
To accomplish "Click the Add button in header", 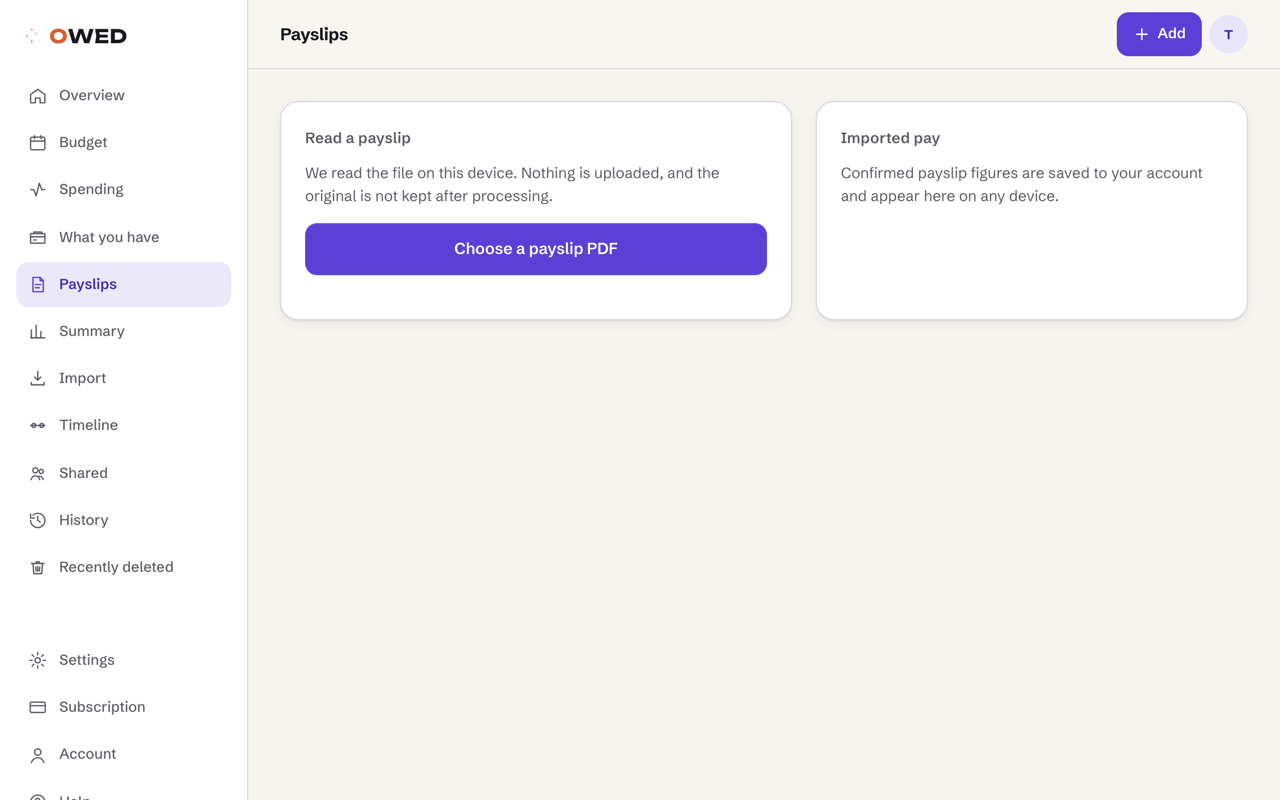I will pos(1159,34).
